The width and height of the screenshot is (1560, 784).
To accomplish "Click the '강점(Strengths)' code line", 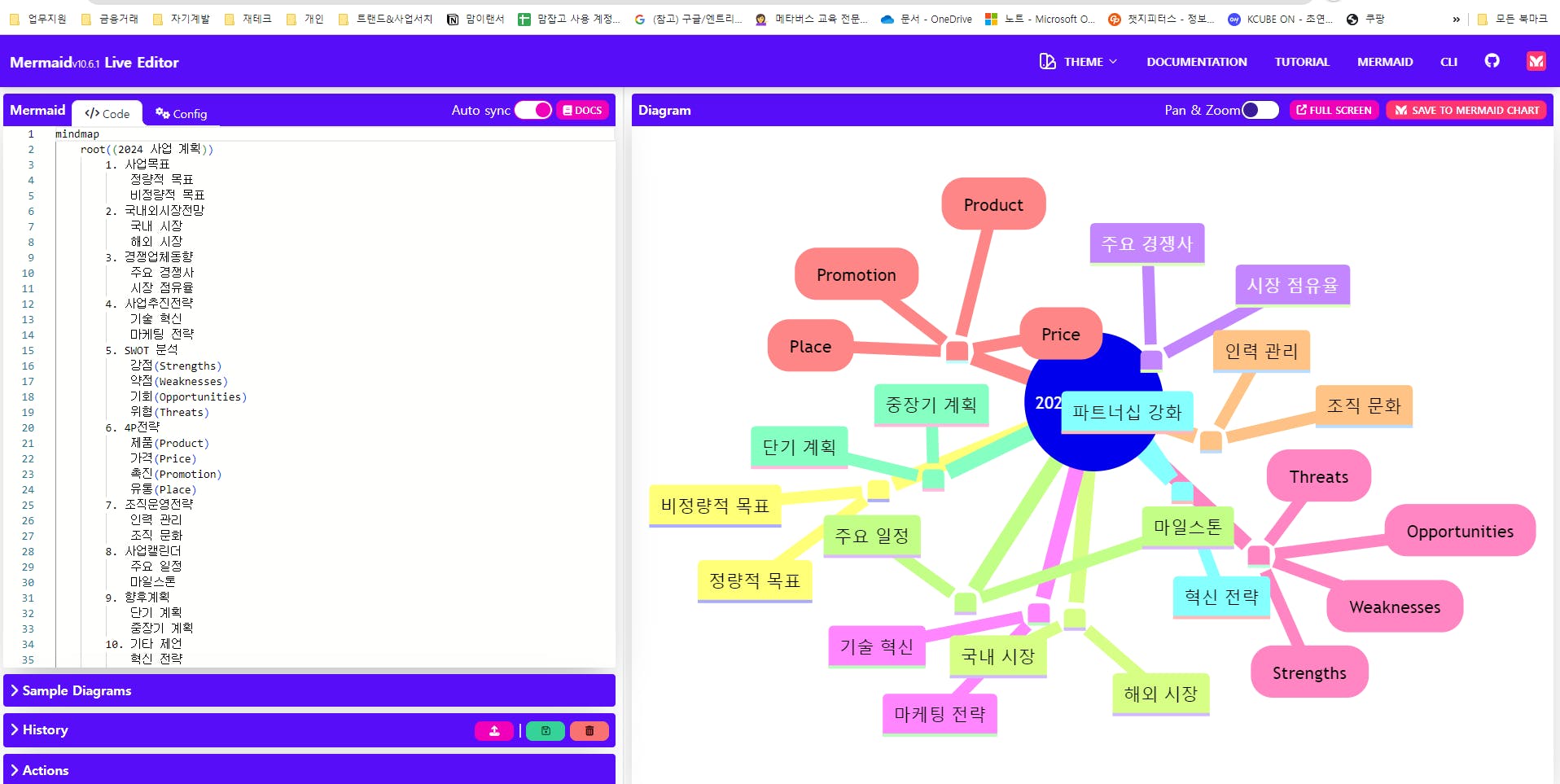I will [176, 366].
